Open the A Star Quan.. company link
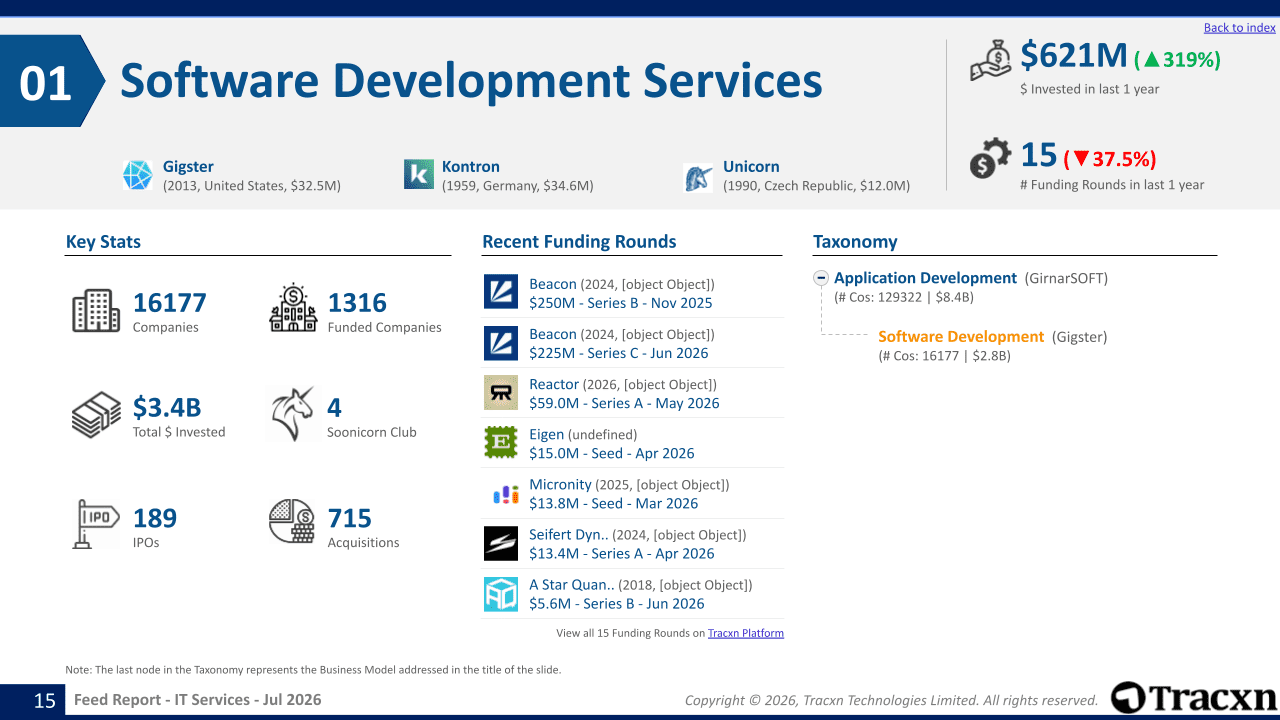Image resolution: width=1280 pixels, height=720 pixels. [x=572, y=584]
